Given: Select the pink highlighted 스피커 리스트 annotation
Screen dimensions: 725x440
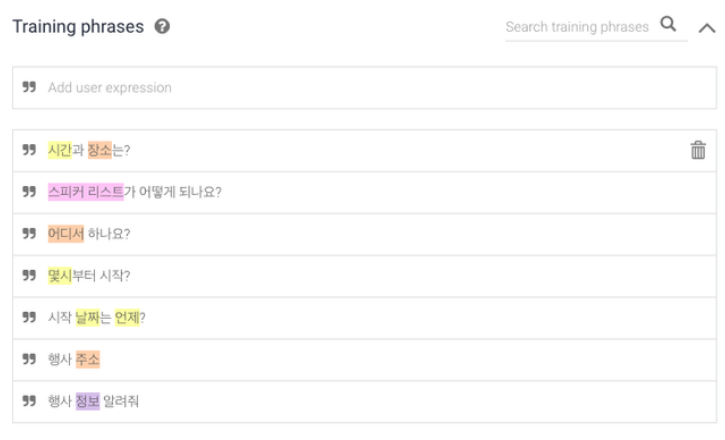Looking at the screenshot, I should 86,192.
